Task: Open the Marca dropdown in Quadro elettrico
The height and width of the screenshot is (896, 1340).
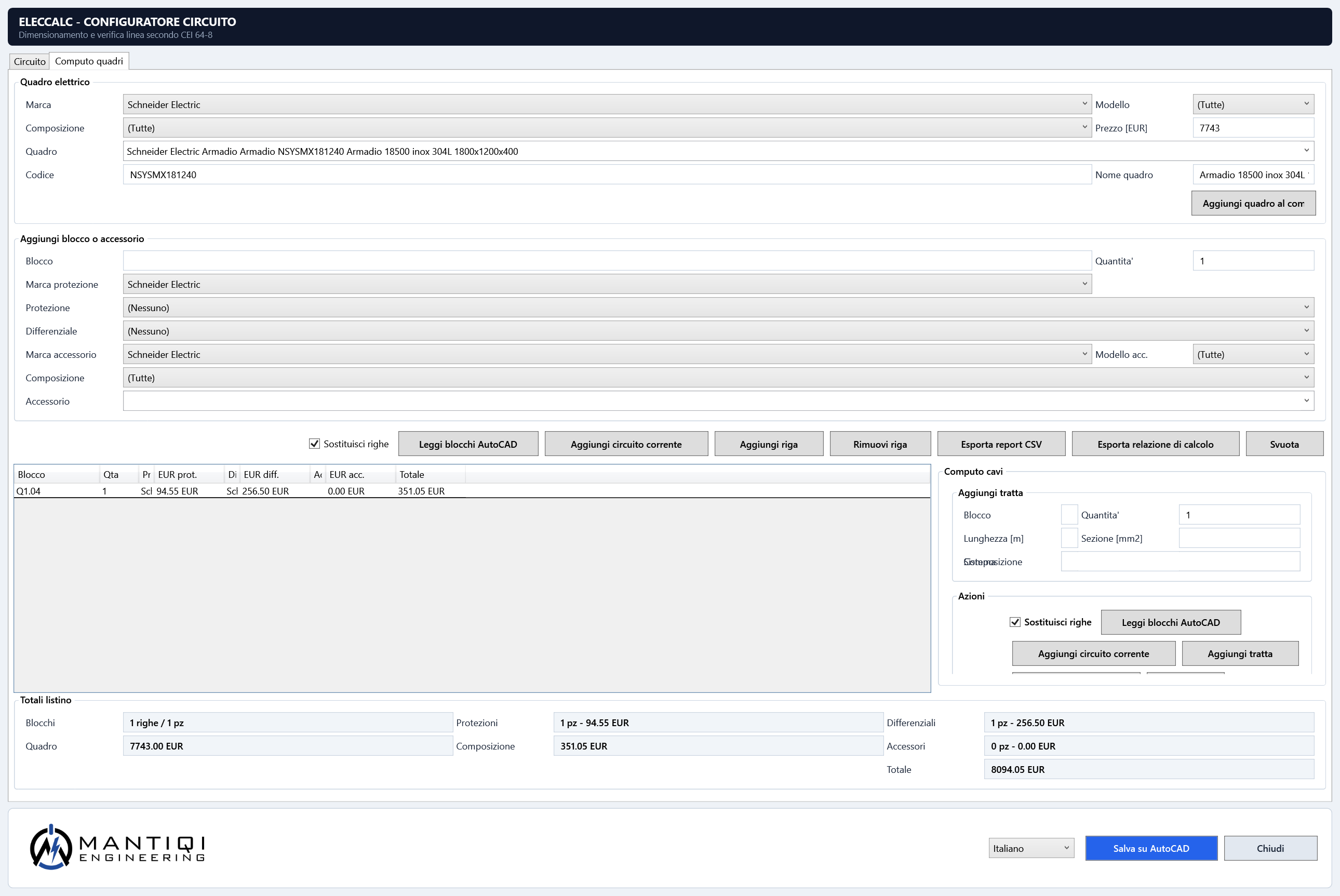Action: (x=607, y=104)
